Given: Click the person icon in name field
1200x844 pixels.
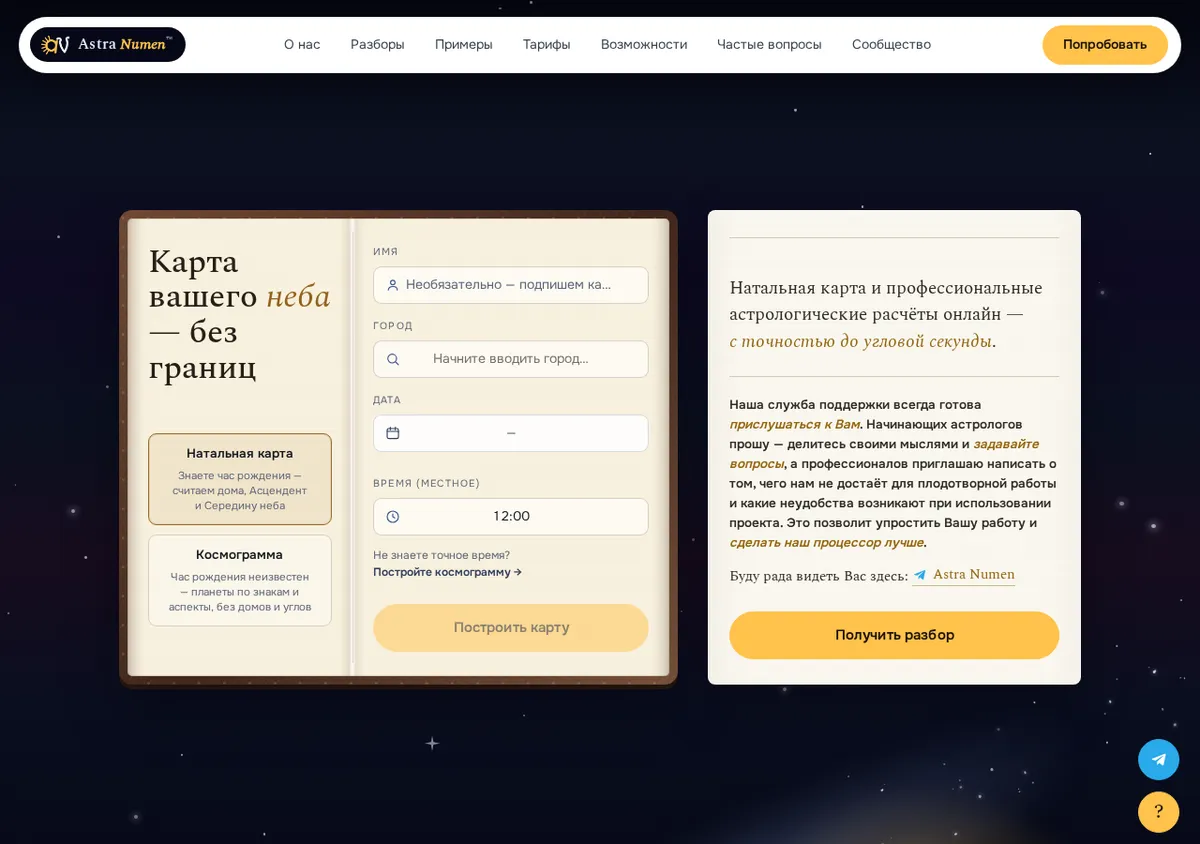Looking at the screenshot, I should point(392,285).
